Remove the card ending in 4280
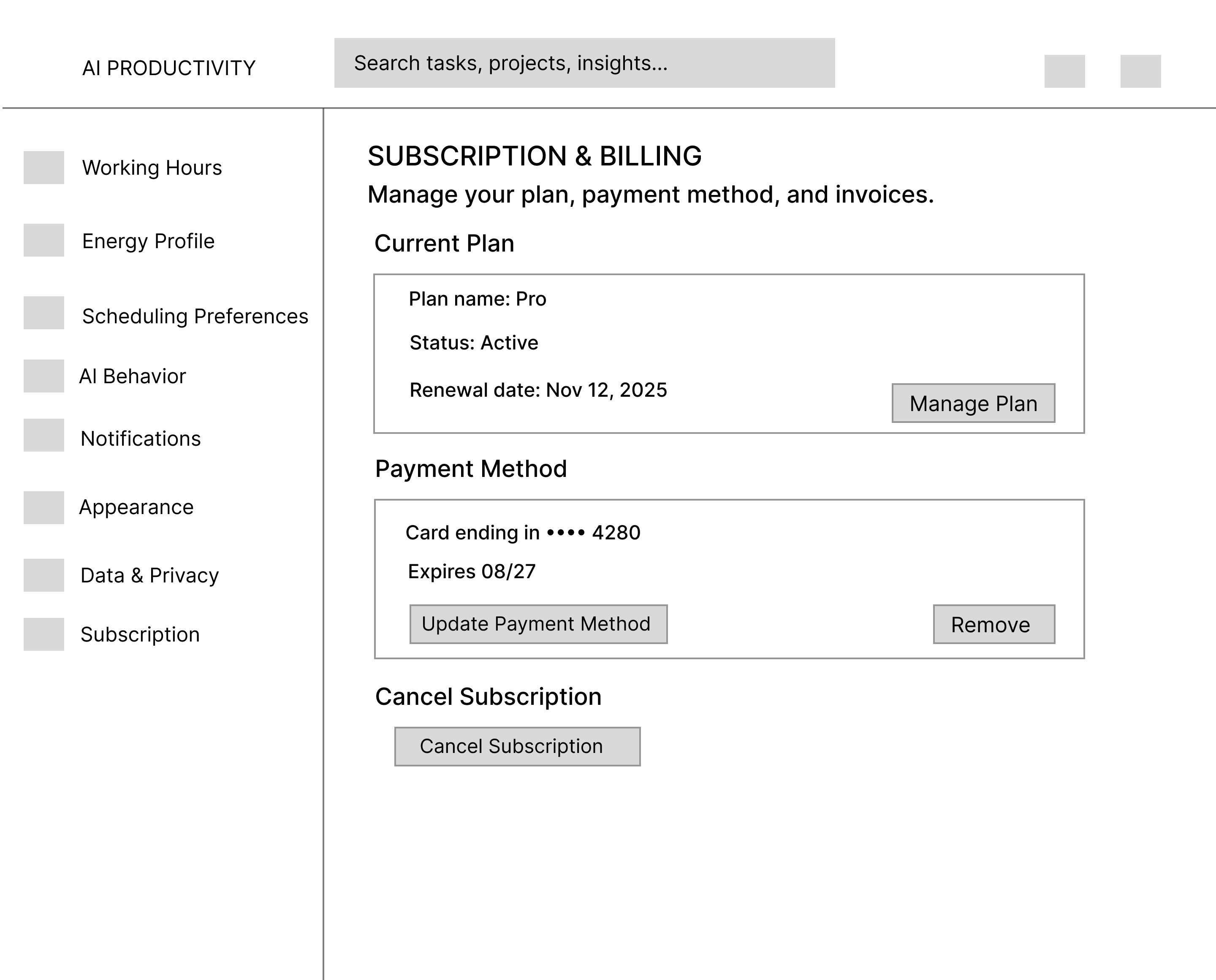Image resolution: width=1216 pixels, height=980 pixels. [x=993, y=624]
